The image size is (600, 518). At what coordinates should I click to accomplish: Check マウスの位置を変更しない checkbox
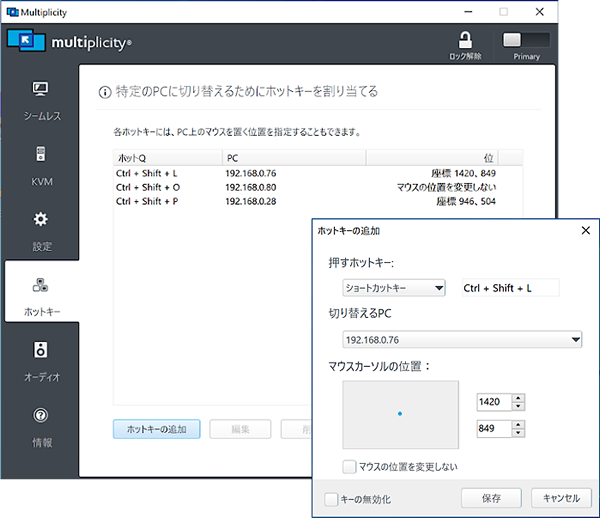click(349, 467)
